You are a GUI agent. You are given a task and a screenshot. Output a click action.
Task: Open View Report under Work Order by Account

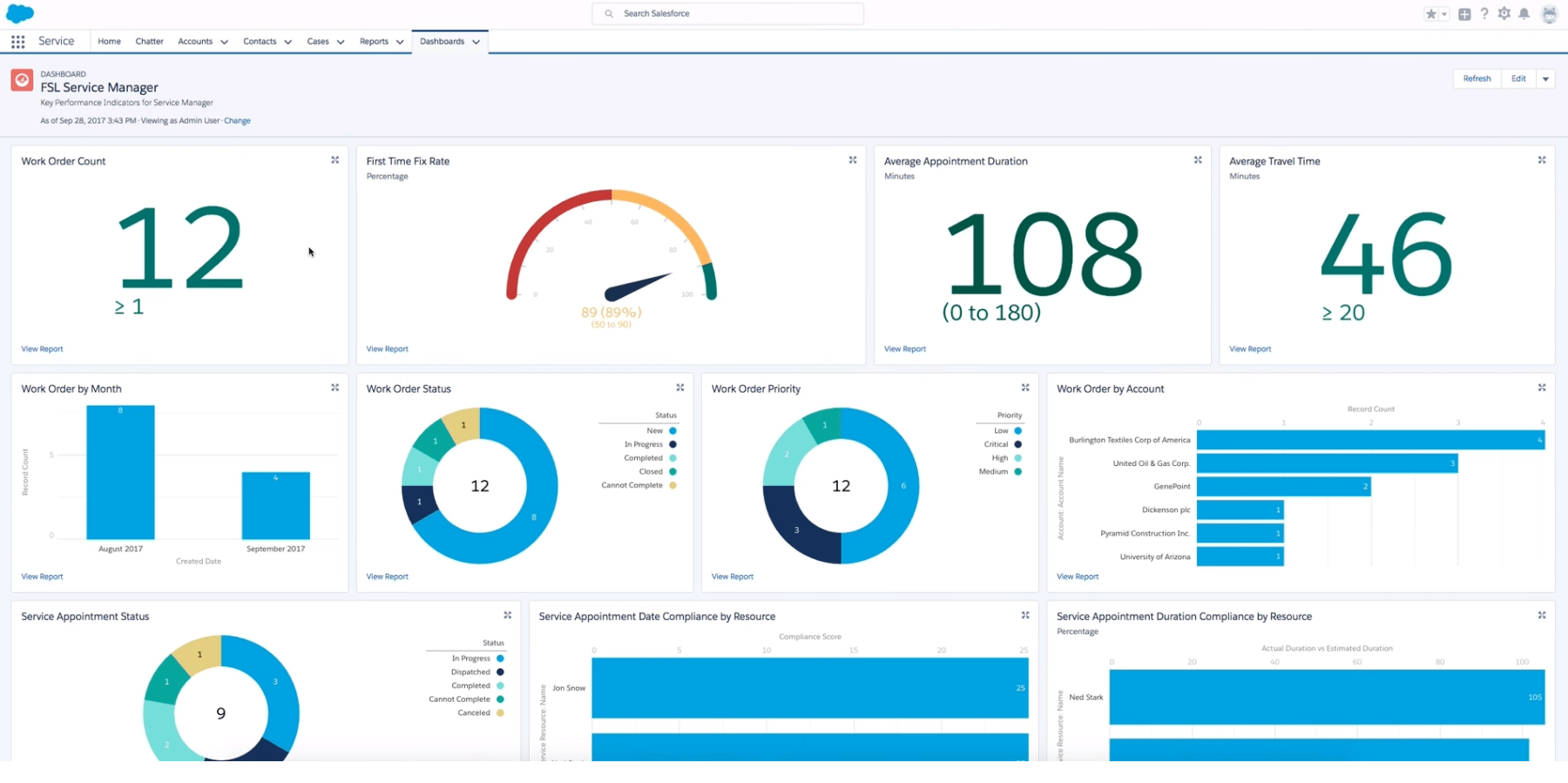[1078, 577]
